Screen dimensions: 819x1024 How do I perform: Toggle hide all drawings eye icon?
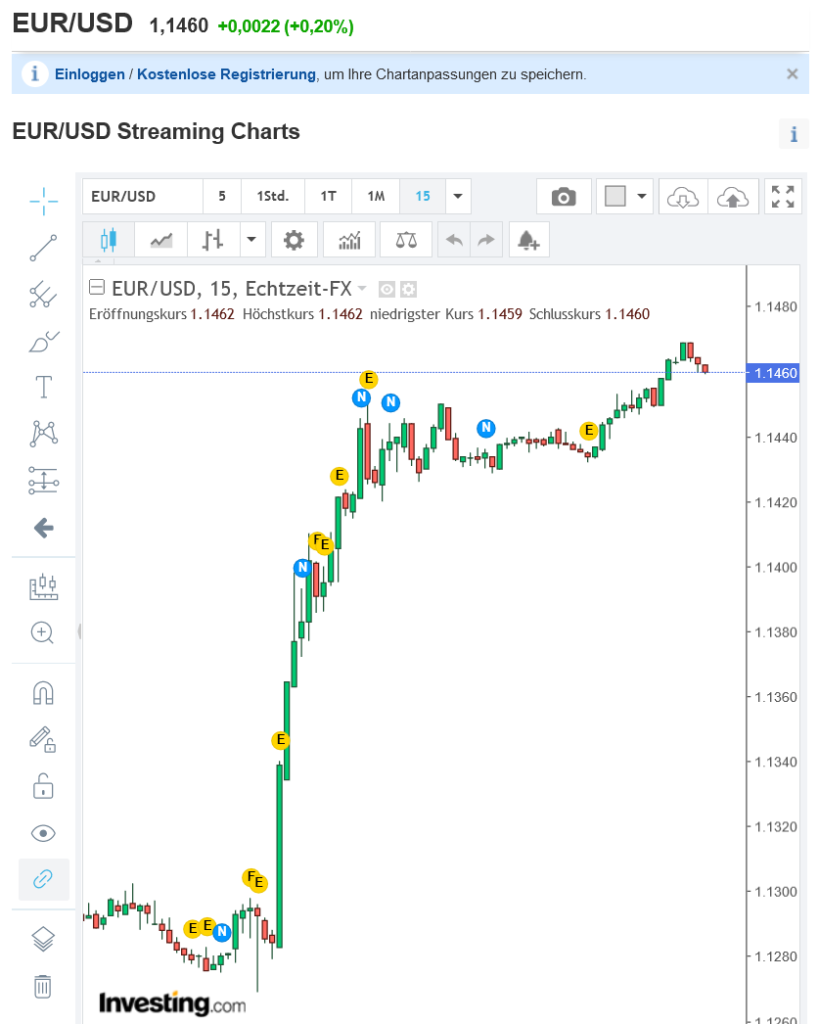click(x=43, y=833)
